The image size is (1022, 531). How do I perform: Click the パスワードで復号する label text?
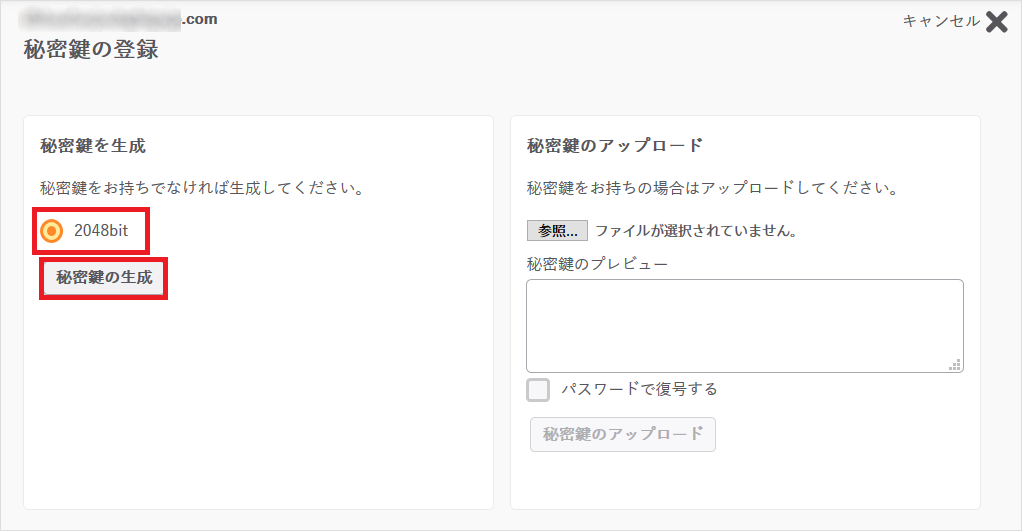(x=639, y=390)
